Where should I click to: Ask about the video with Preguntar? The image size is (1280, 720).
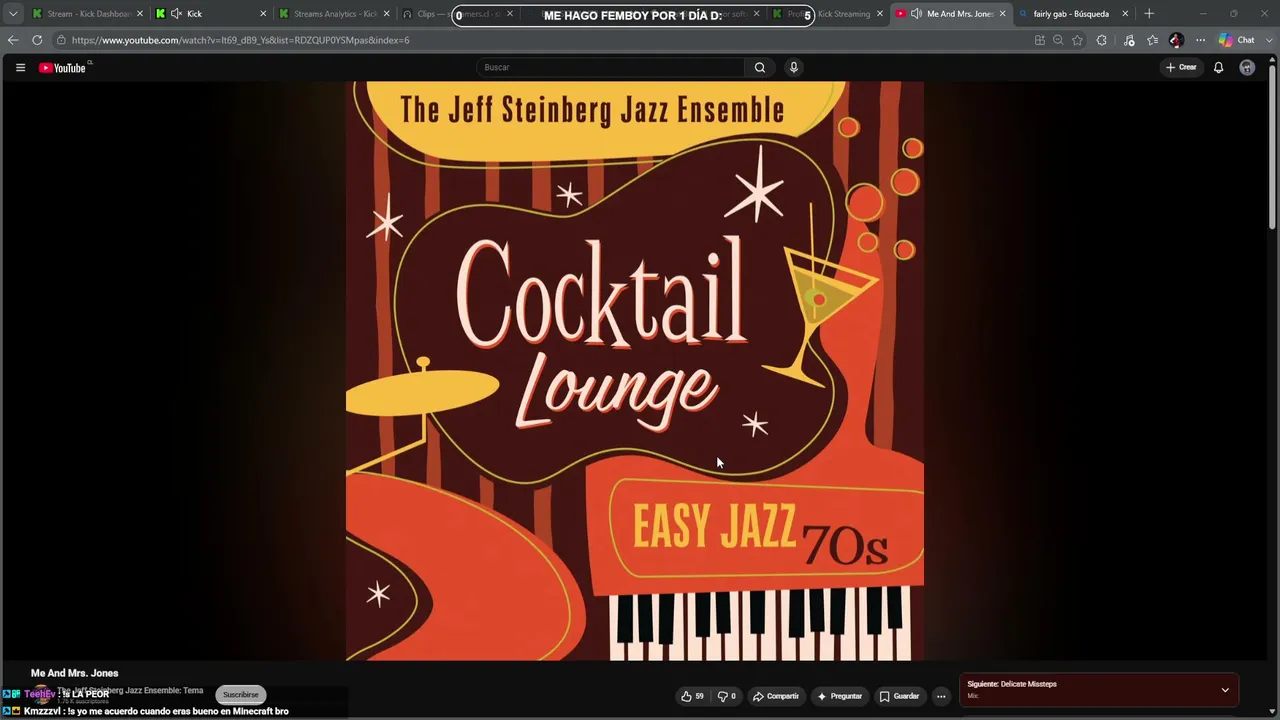(x=839, y=696)
